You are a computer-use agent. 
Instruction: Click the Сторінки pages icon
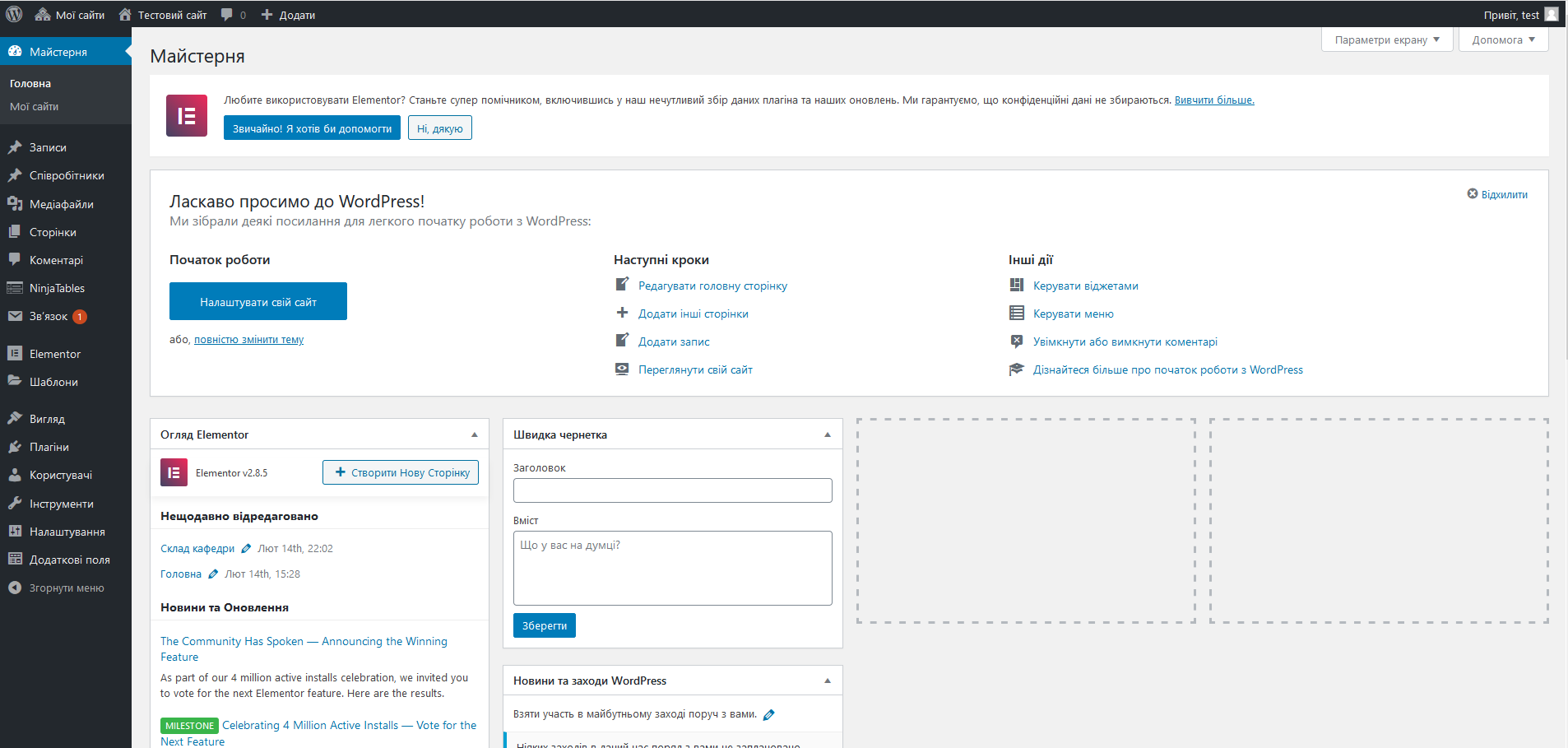15,231
